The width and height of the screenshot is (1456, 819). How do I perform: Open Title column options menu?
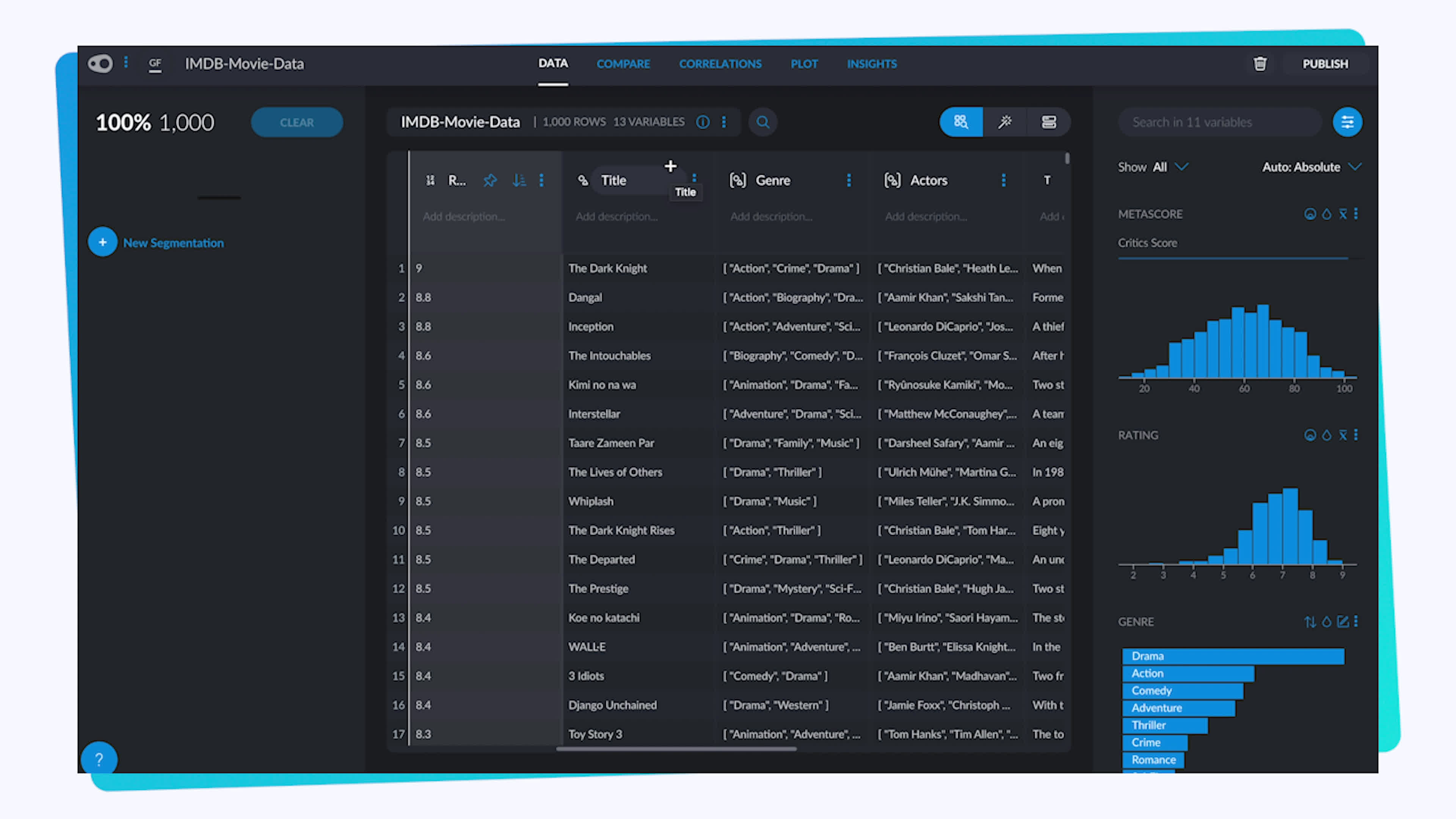[694, 177]
